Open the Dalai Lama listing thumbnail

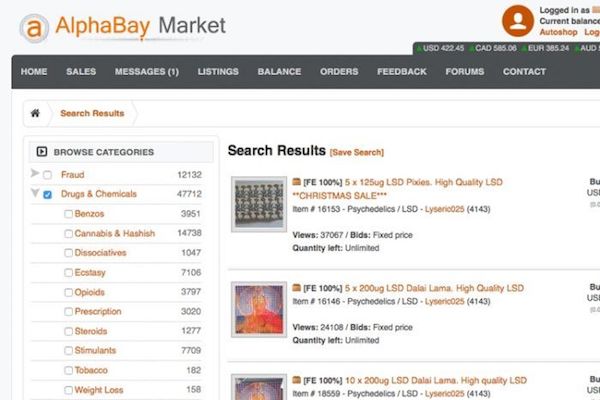(x=259, y=309)
